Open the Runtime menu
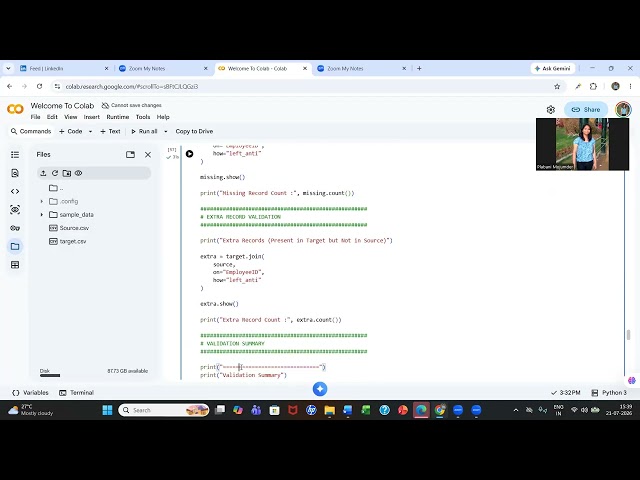Screen dimensions: 640x480 (118, 117)
